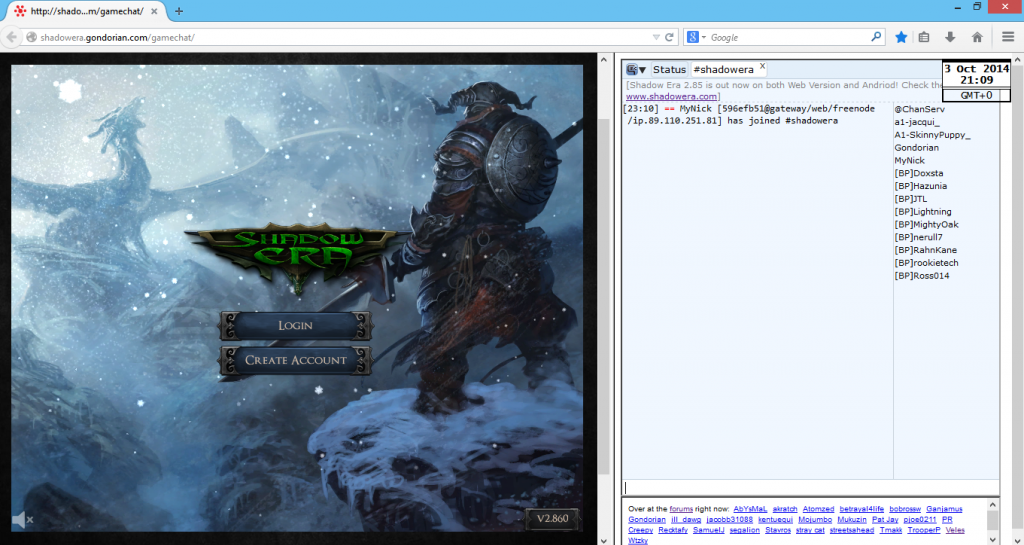
Task: Click the Google search input field
Action: tap(789, 37)
